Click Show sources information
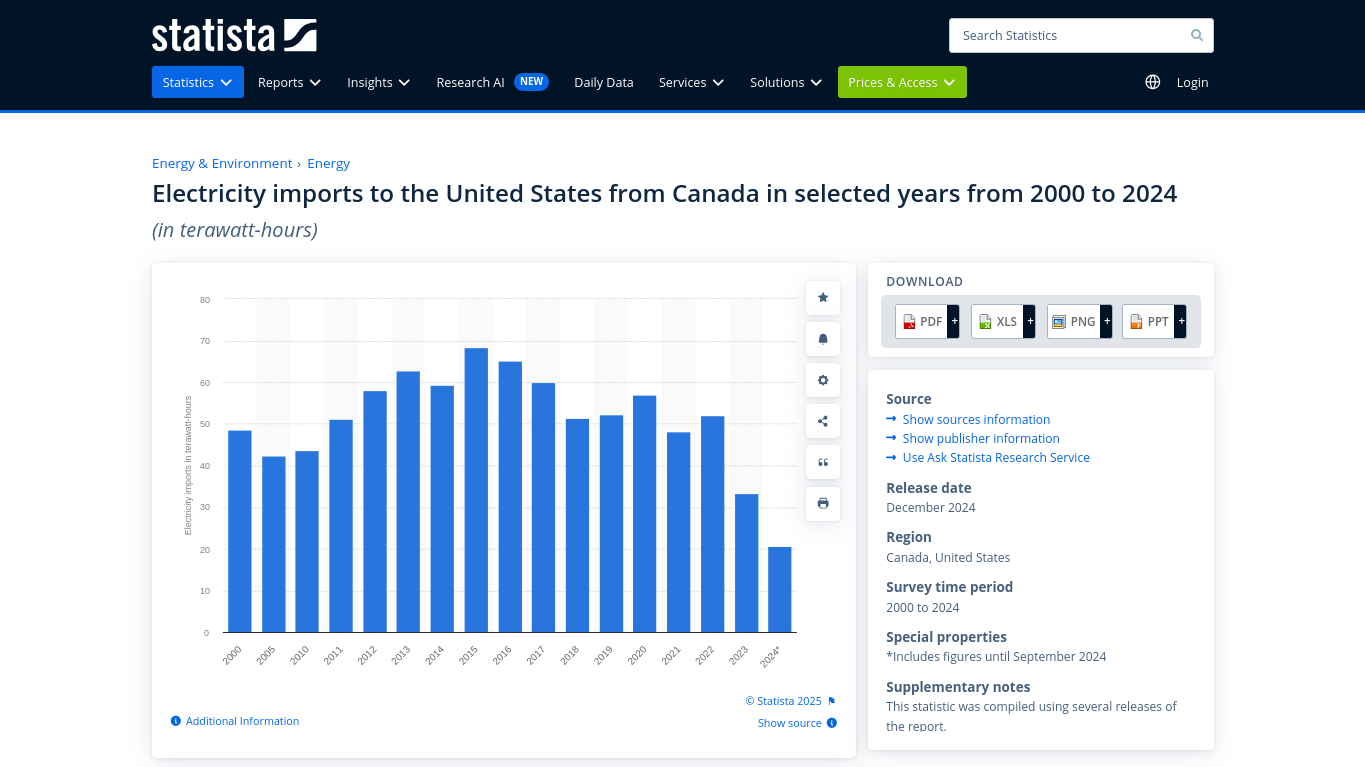This screenshot has height=767, width=1365. (976, 419)
